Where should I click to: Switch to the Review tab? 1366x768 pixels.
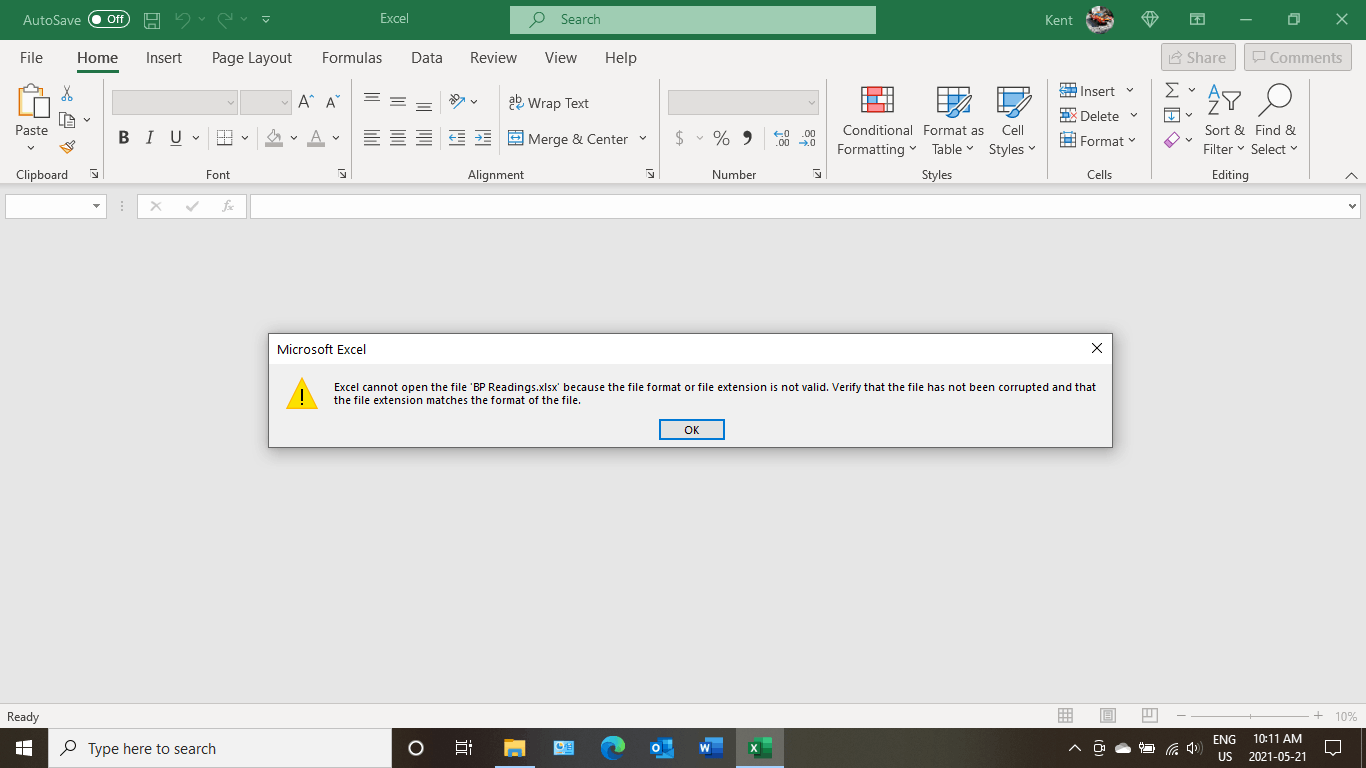point(493,58)
